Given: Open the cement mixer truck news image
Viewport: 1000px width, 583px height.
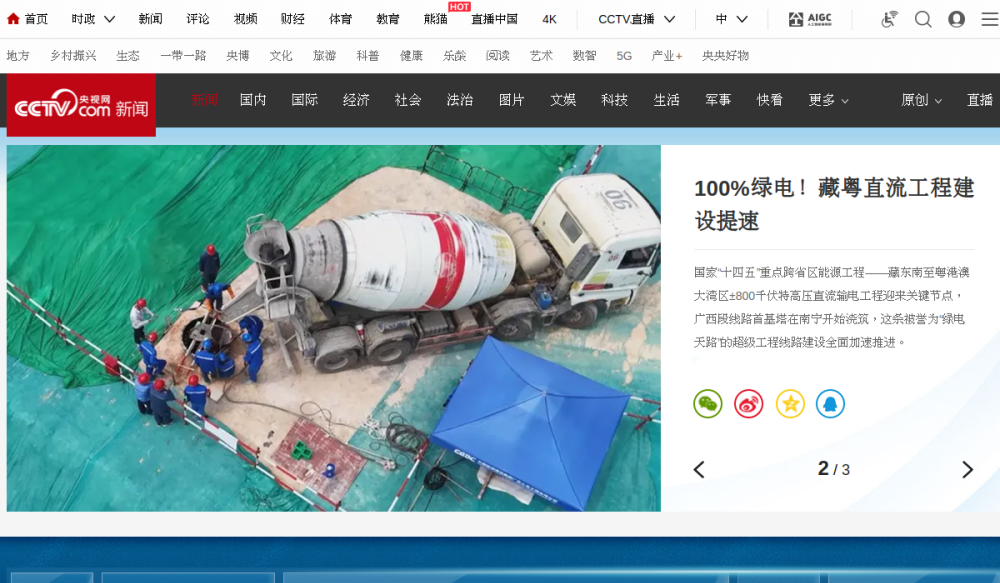Looking at the screenshot, I should 334,328.
